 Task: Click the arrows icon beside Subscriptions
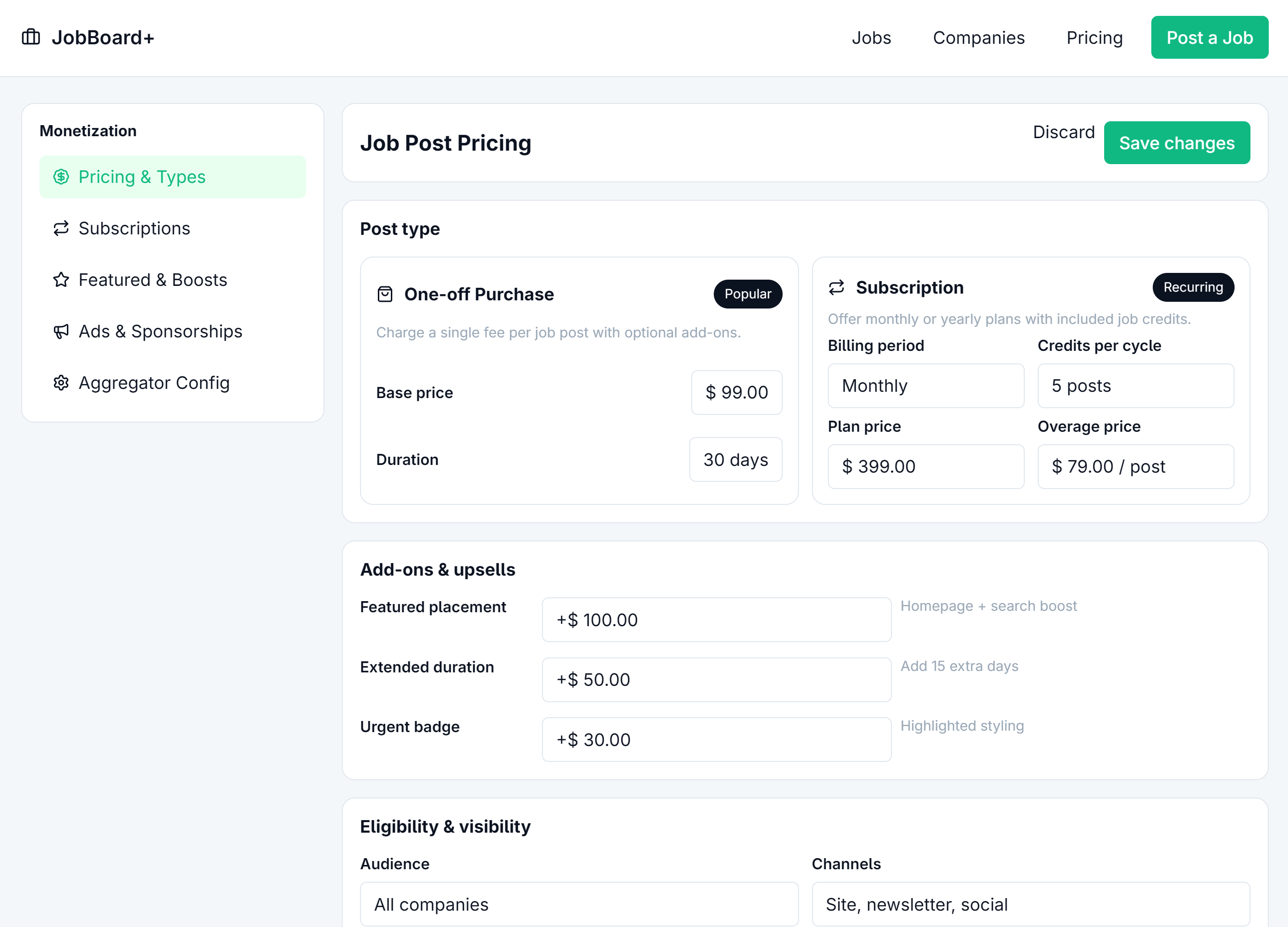pyautogui.click(x=61, y=228)
